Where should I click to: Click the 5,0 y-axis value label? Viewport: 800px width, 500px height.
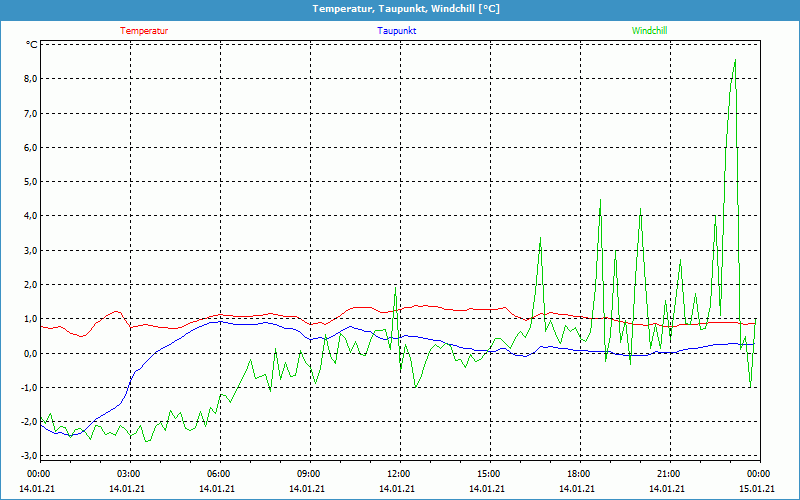[30, 182]
